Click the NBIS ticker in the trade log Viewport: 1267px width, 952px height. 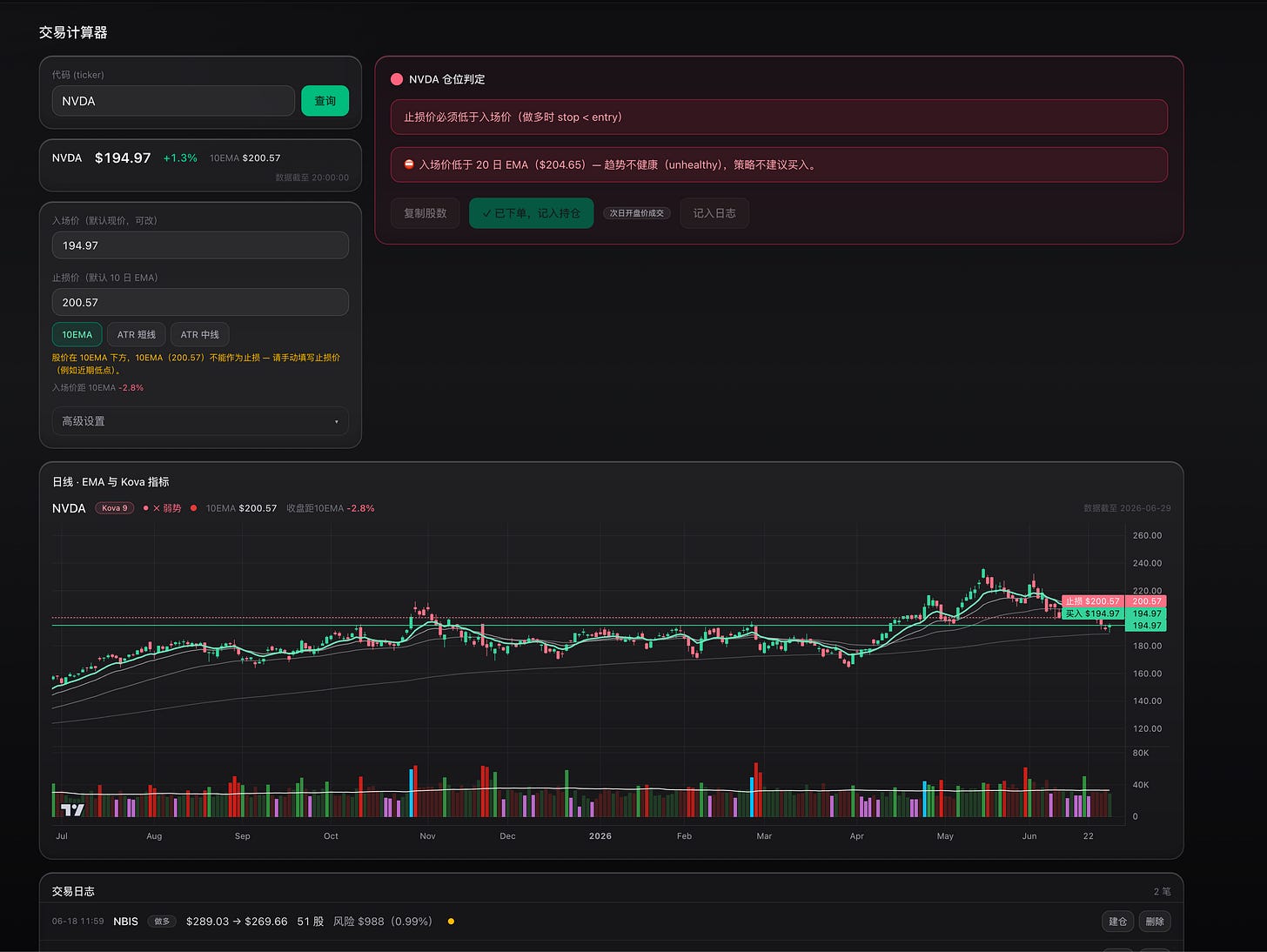125,922
